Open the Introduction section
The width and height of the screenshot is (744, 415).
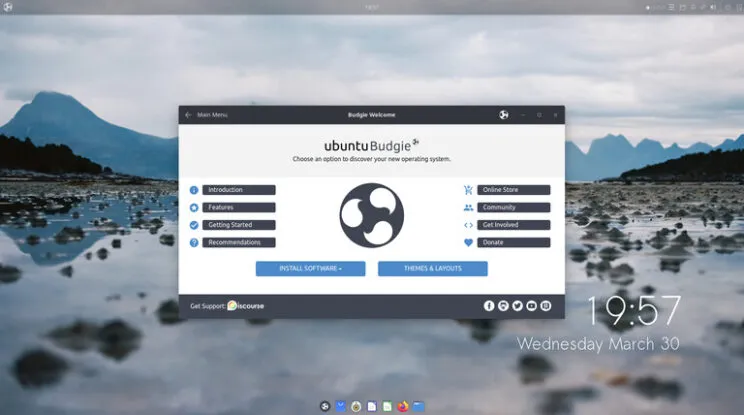pyautogui.click(x=239, y=190)
